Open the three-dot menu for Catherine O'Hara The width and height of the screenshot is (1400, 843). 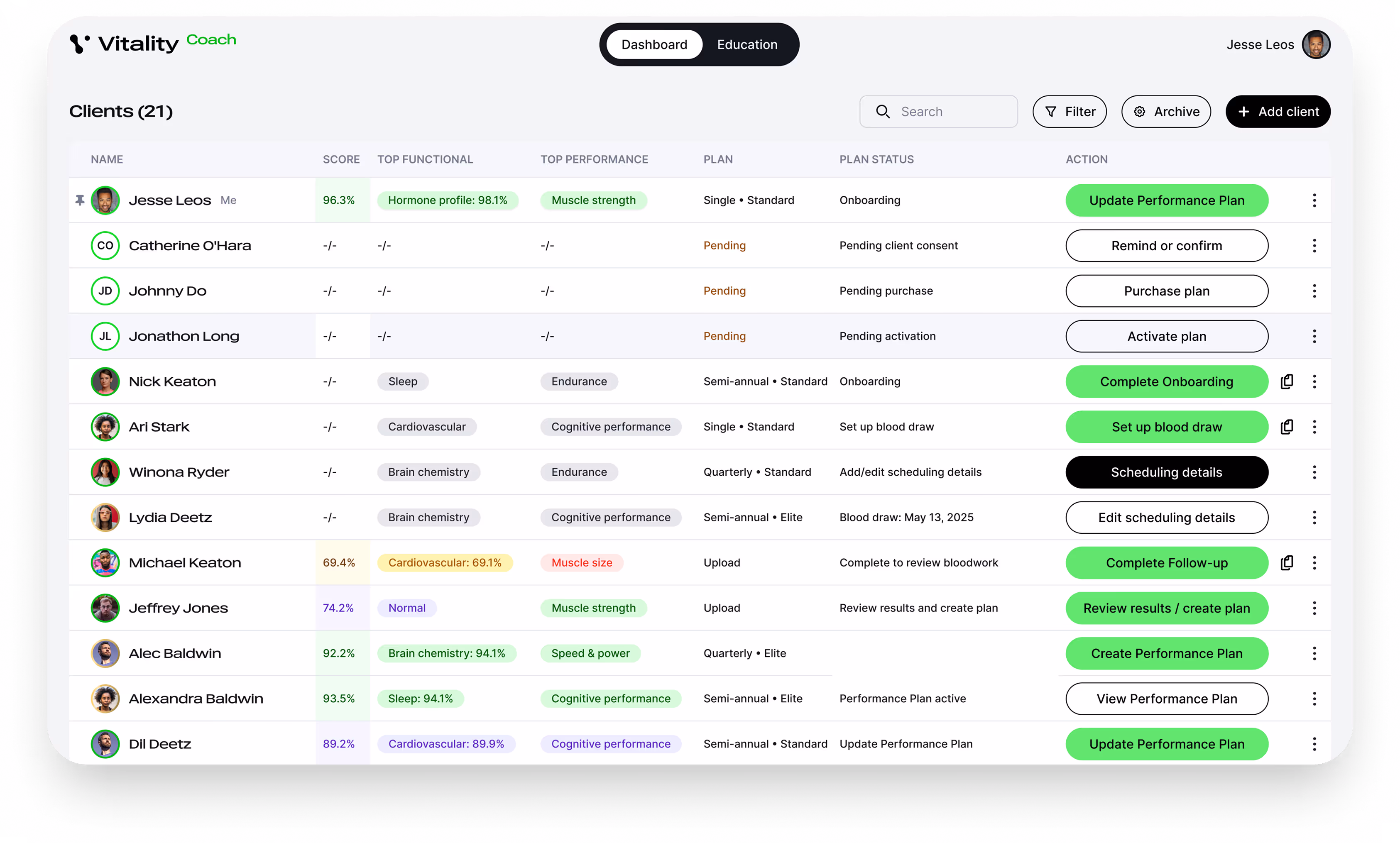coord(1314,245)
